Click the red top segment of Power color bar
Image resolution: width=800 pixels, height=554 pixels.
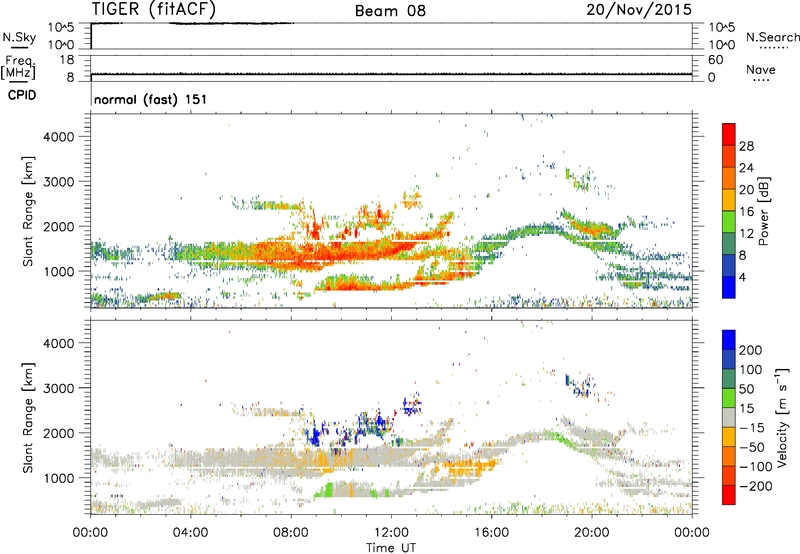coord(729,134)
